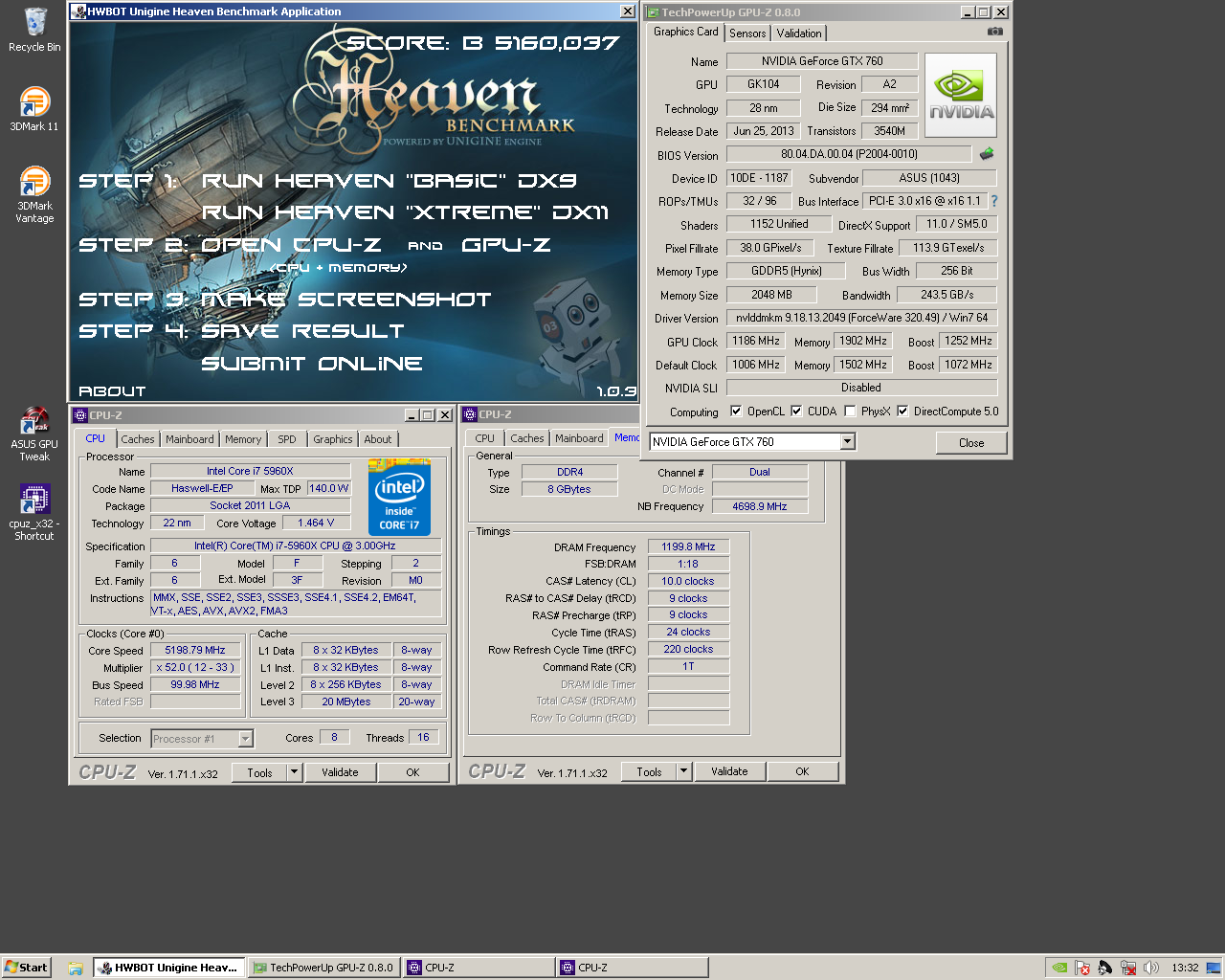Click OK button in right CPU-Z
The width and height of the screenshot is (1225, 980).
click(x=802, y=771)
